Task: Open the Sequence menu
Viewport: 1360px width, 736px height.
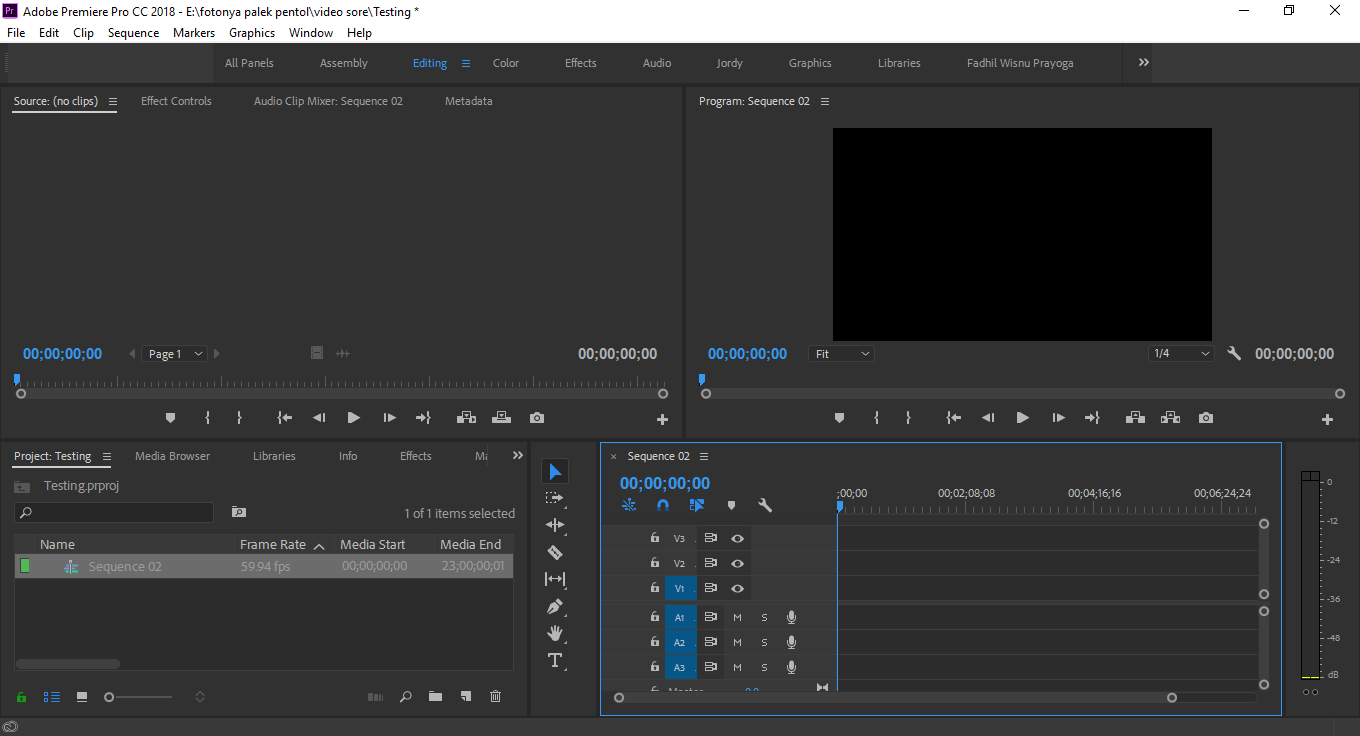Action: pyautogui.click(x=133, y=33)
